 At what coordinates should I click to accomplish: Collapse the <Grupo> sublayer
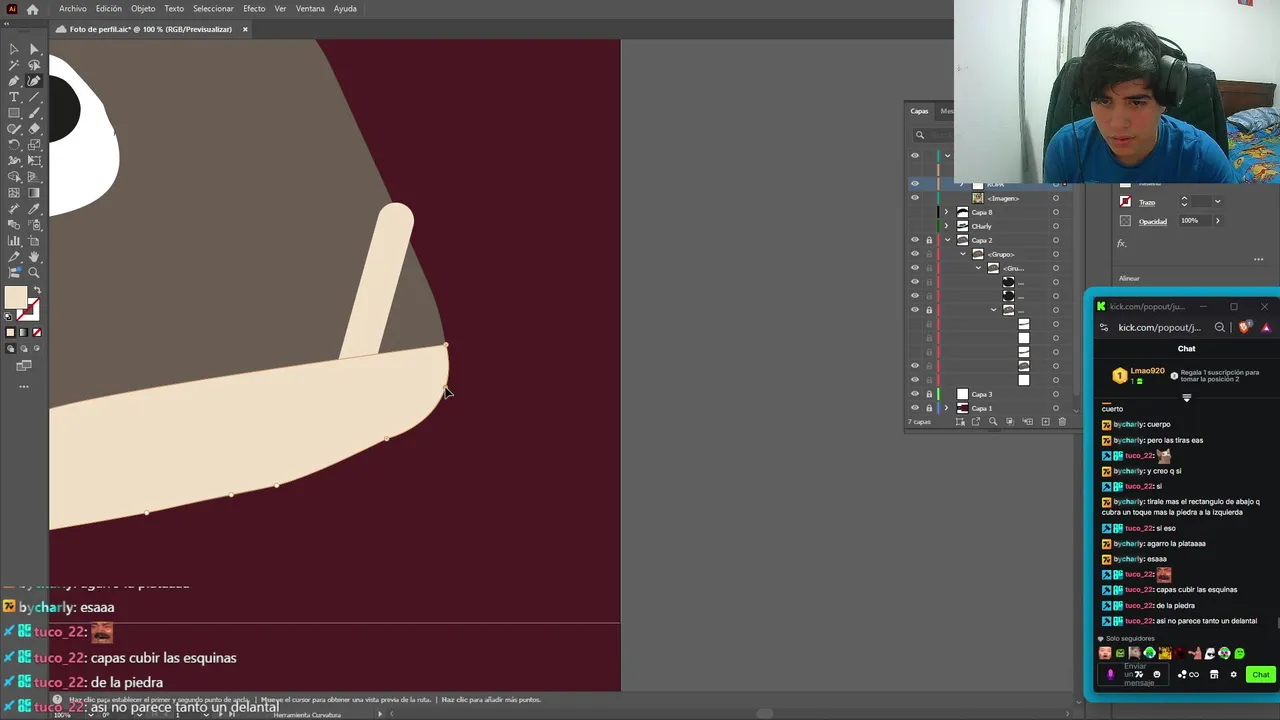[963, 254]
